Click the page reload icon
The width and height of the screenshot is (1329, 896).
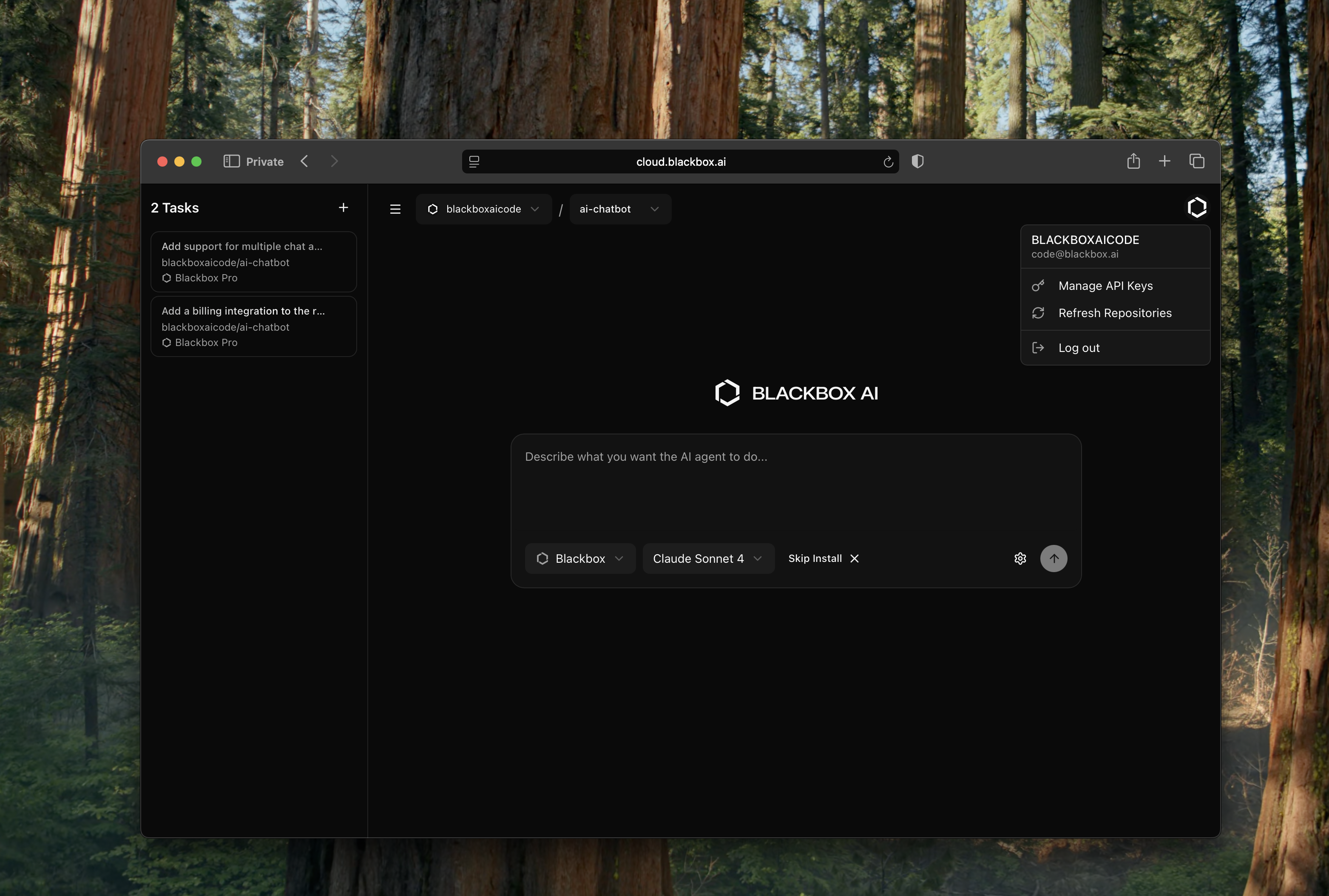tap(888, 162)
